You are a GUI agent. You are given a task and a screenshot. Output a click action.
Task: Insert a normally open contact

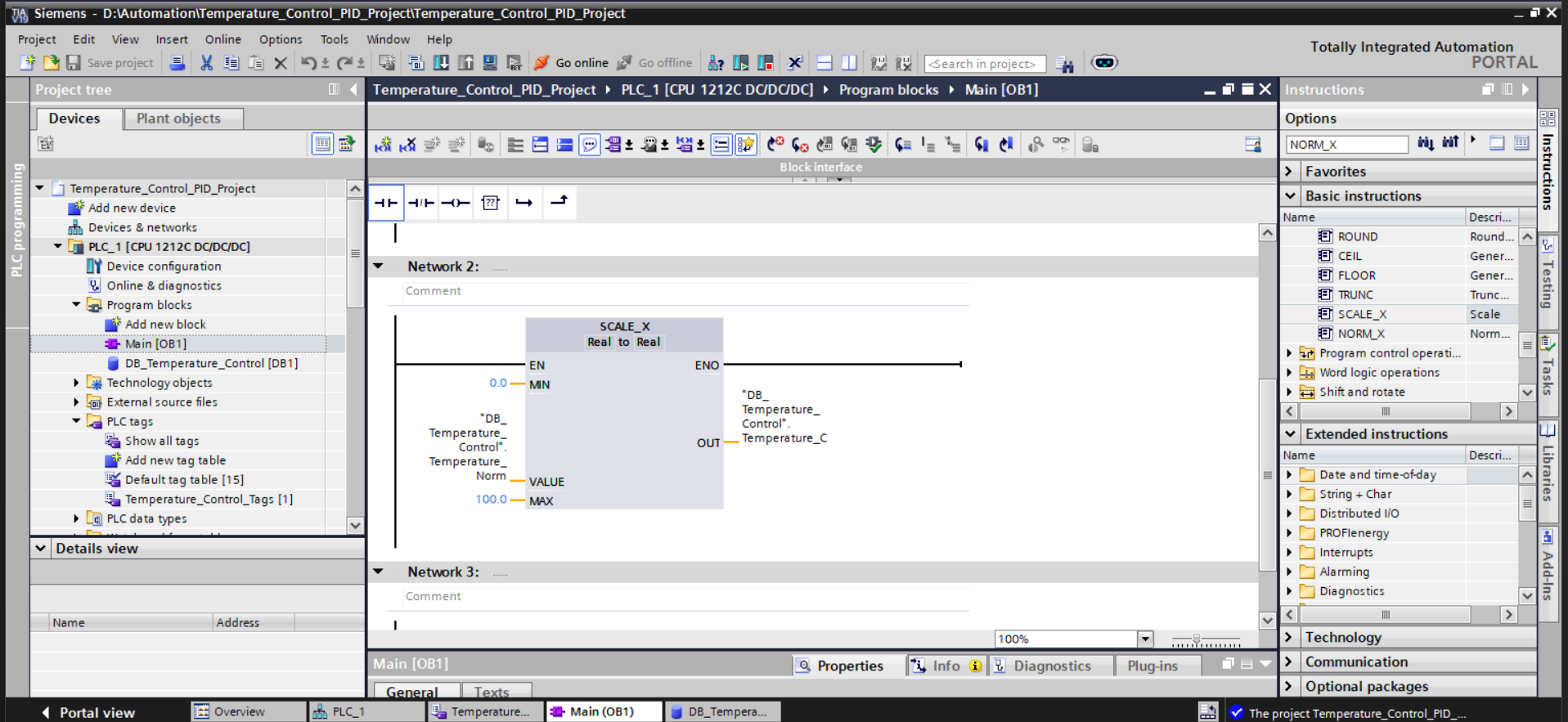[386, 203]
